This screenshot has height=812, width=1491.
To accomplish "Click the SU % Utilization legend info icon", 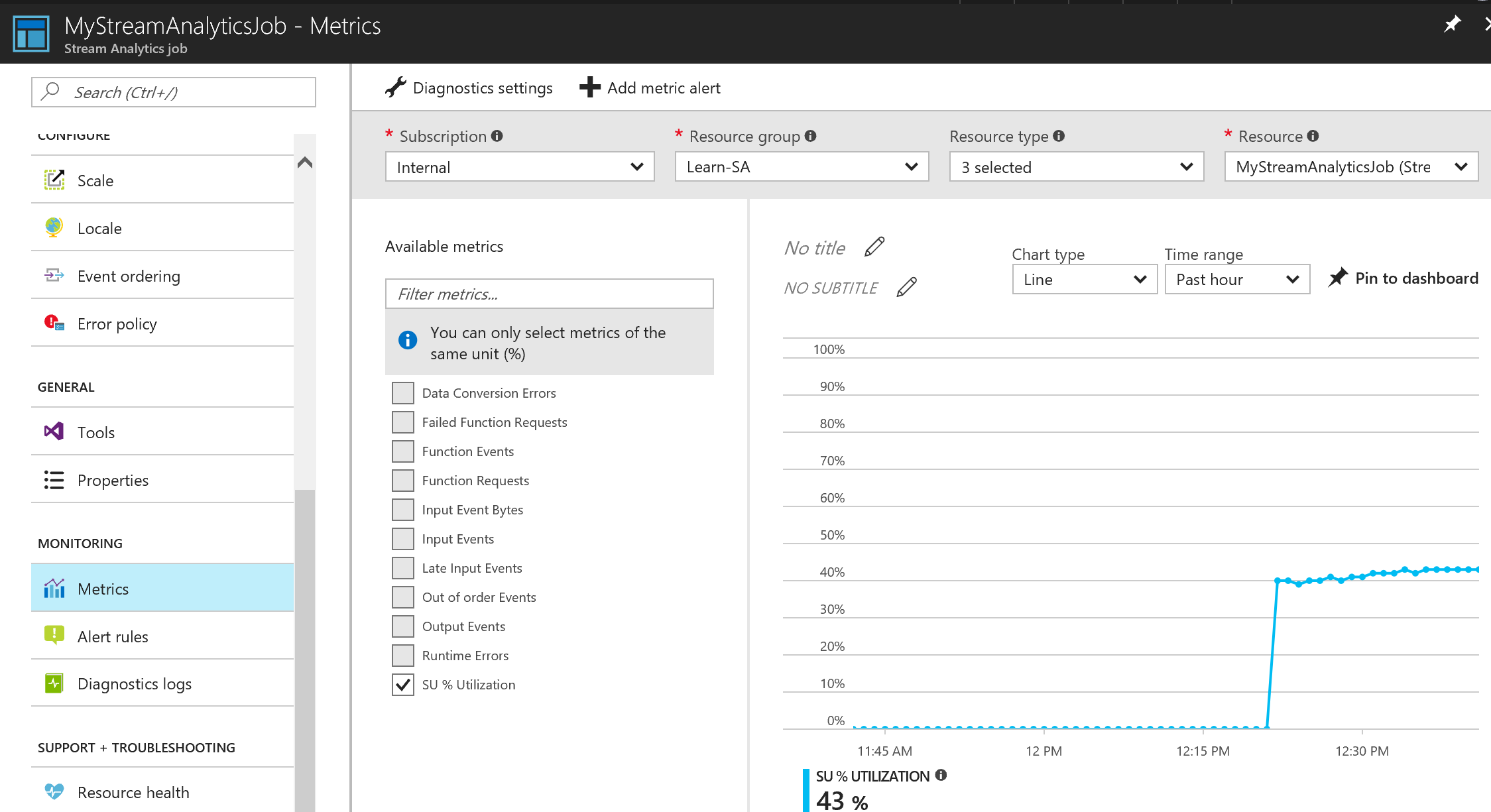I will [941, 775].
